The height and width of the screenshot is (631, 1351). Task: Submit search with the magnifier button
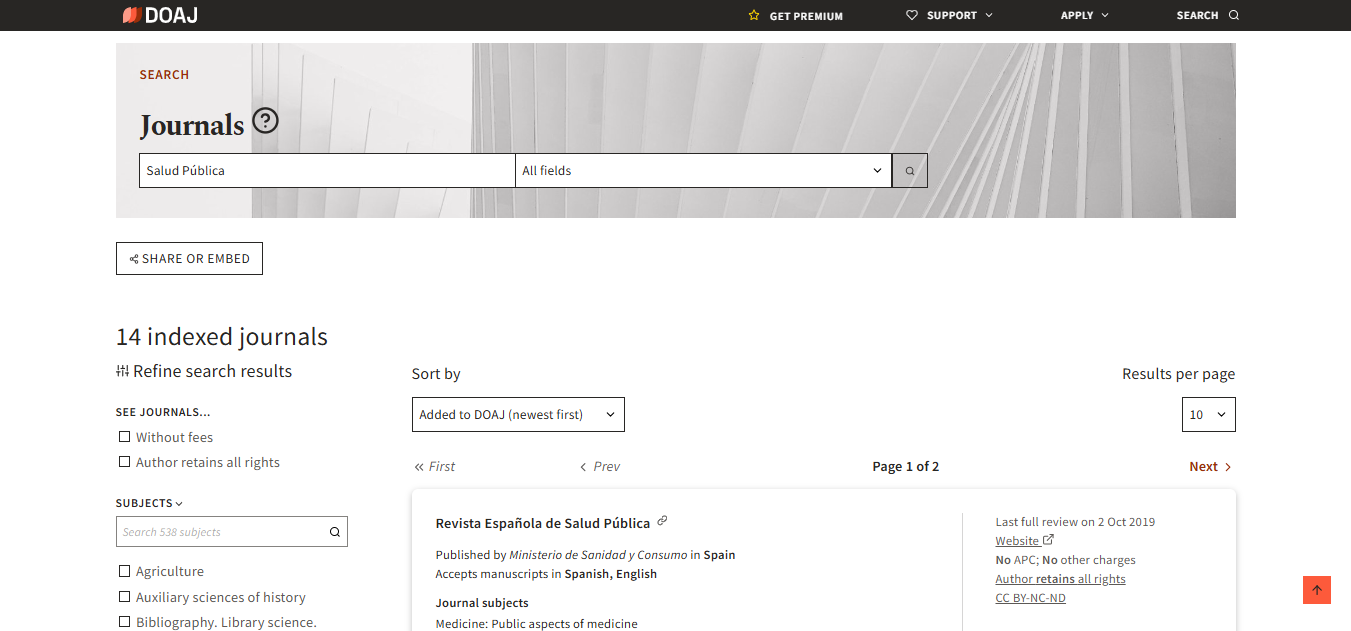click(x=910, y=171)
